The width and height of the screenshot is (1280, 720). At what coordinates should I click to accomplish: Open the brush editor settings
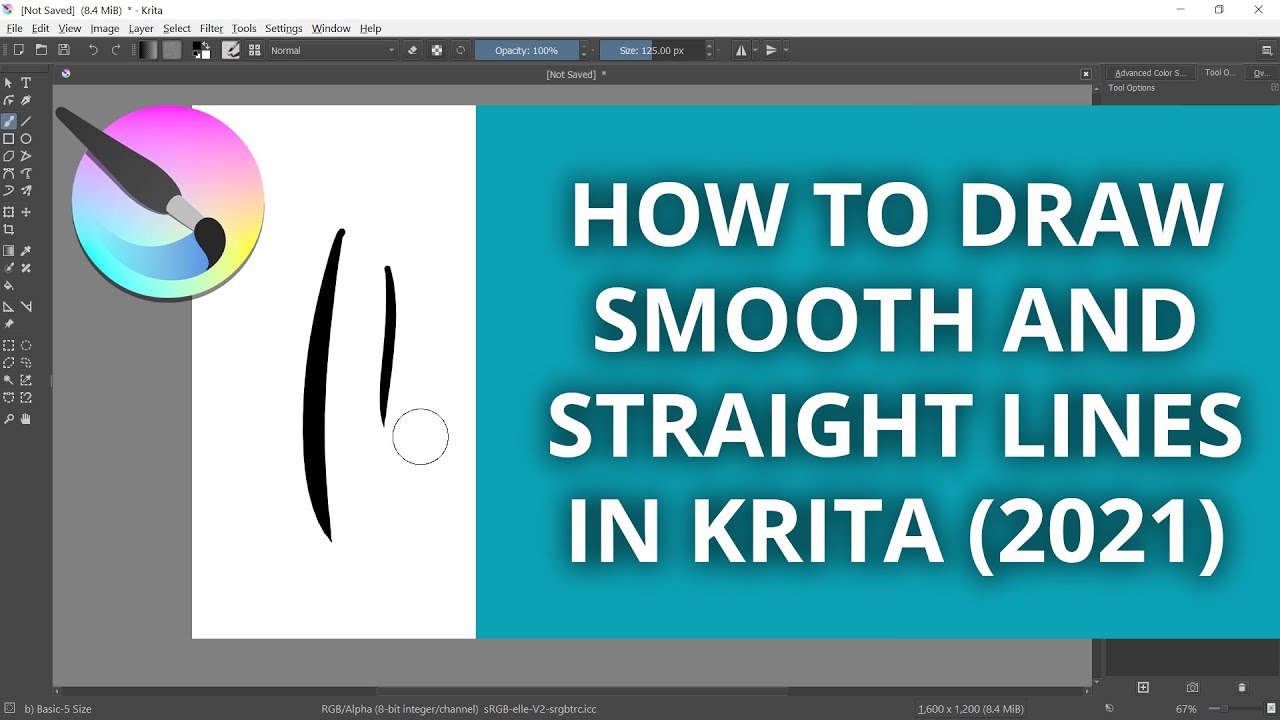pos(230,50)
